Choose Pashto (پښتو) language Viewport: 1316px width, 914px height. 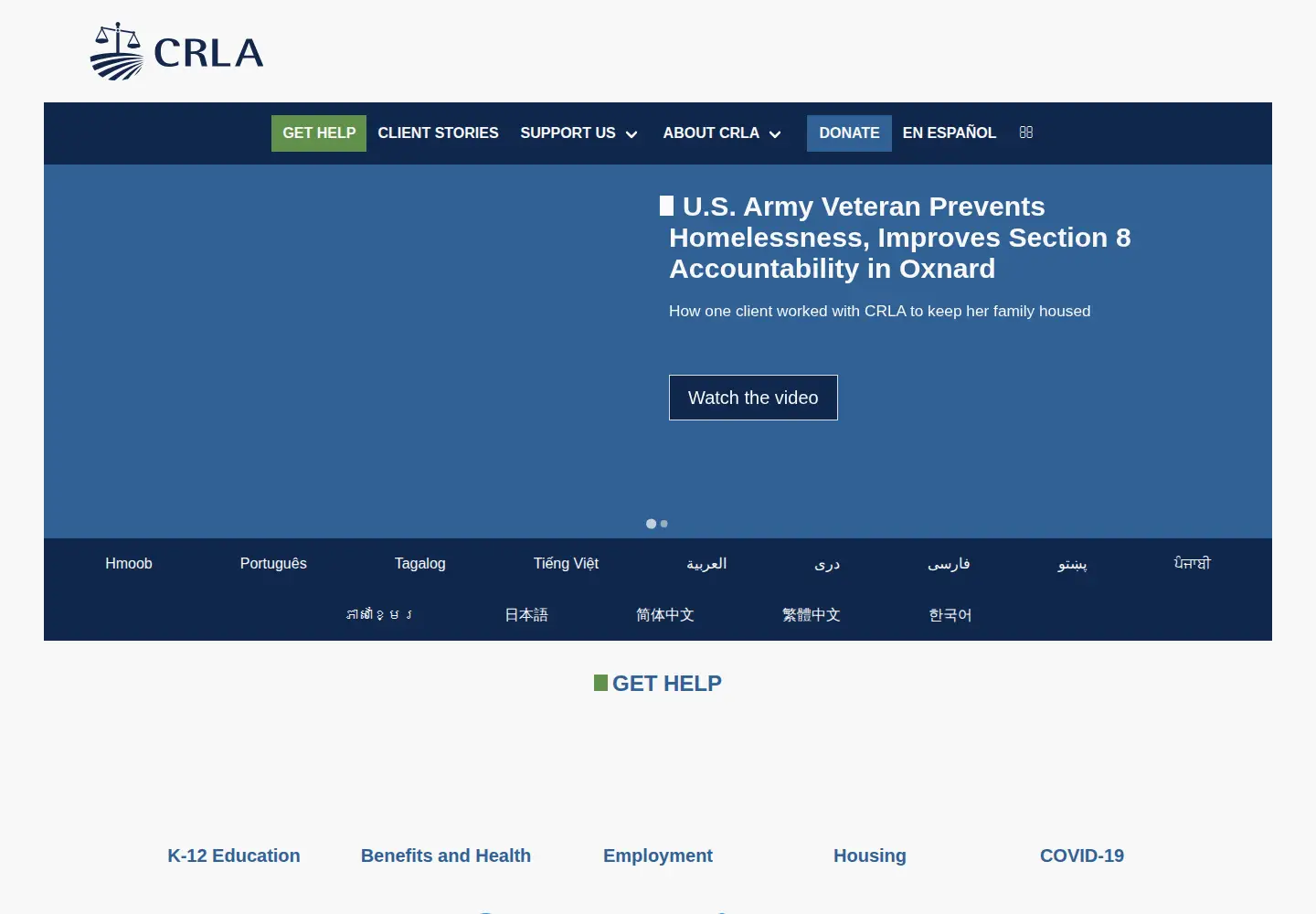1072,564
